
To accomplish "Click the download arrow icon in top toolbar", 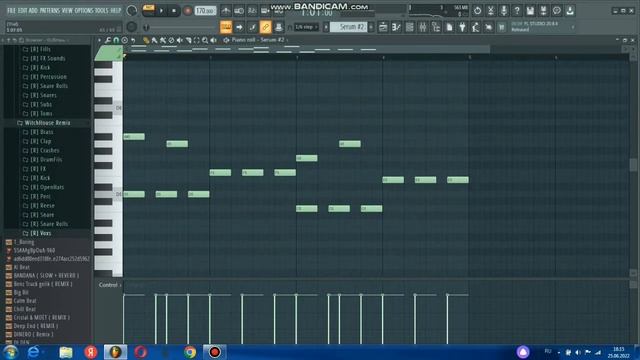I will [570, 11].
